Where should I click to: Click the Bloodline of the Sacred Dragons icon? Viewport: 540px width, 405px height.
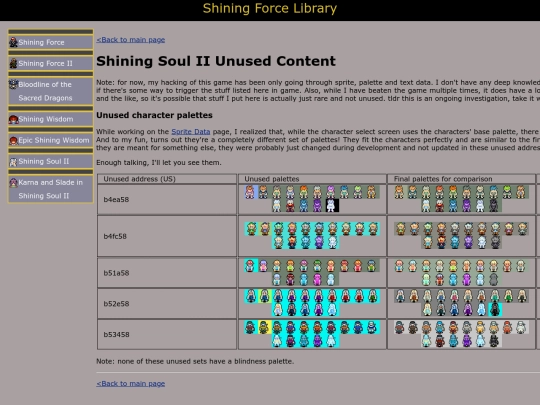click(x=13, y=84)
